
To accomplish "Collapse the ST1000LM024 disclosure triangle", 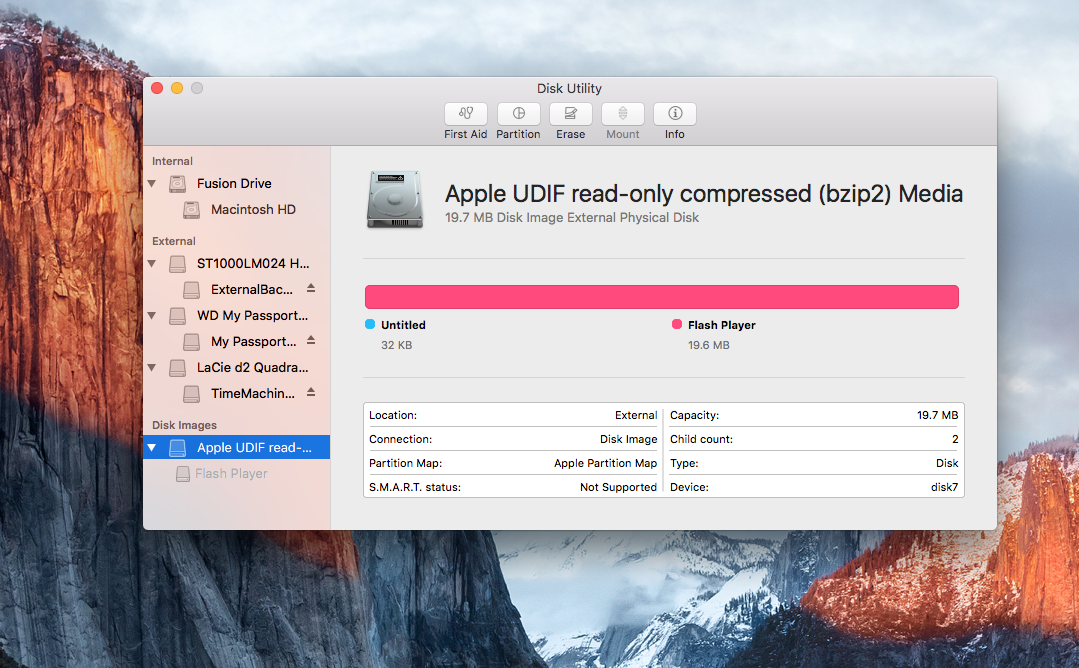I will (152, 263).
